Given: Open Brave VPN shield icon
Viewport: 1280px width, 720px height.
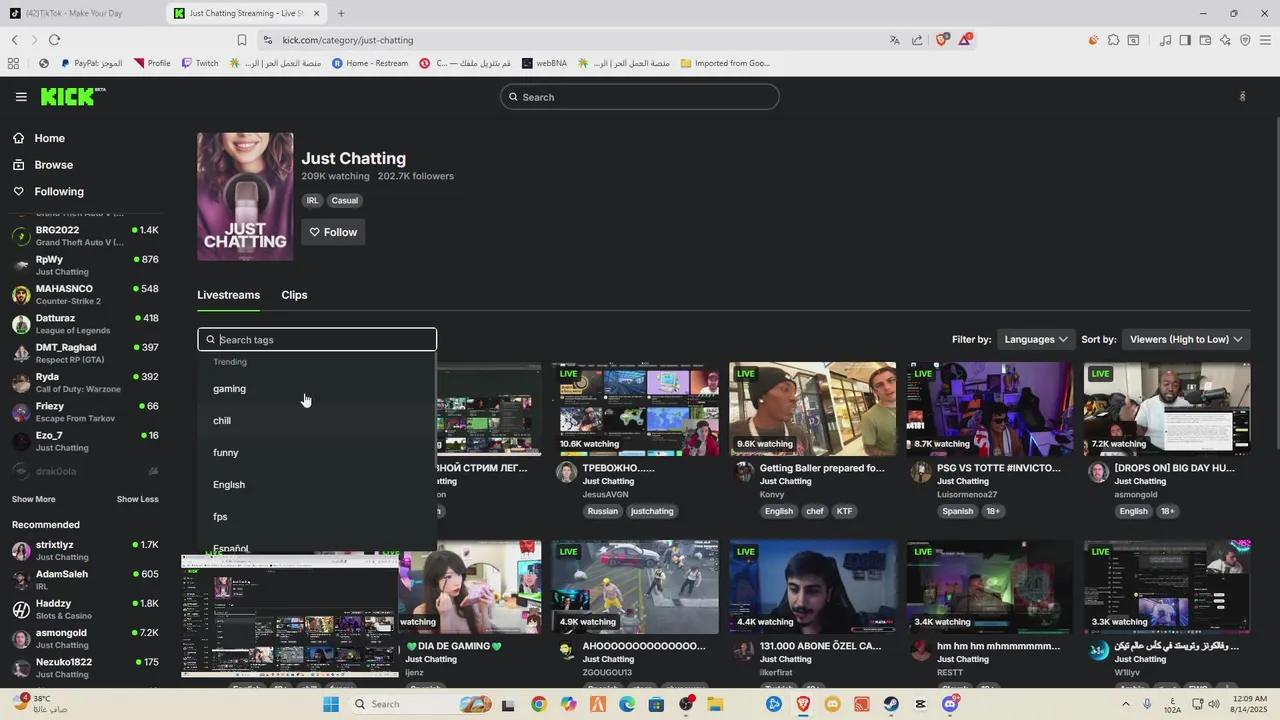Looking at the screenshot, I should click(x=1245, y=40).
